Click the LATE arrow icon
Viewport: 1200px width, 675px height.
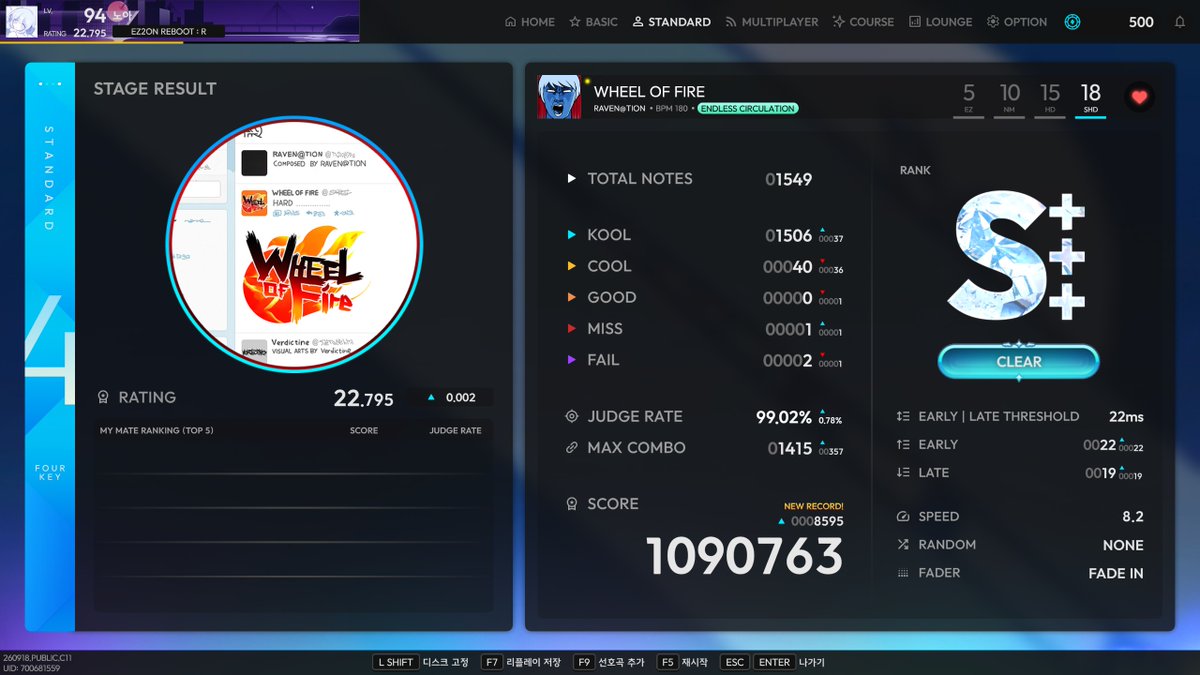coord(903,472)
